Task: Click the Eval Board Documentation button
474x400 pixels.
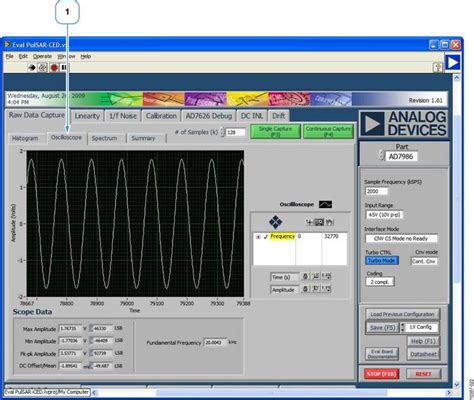Action: pos(382,354)
